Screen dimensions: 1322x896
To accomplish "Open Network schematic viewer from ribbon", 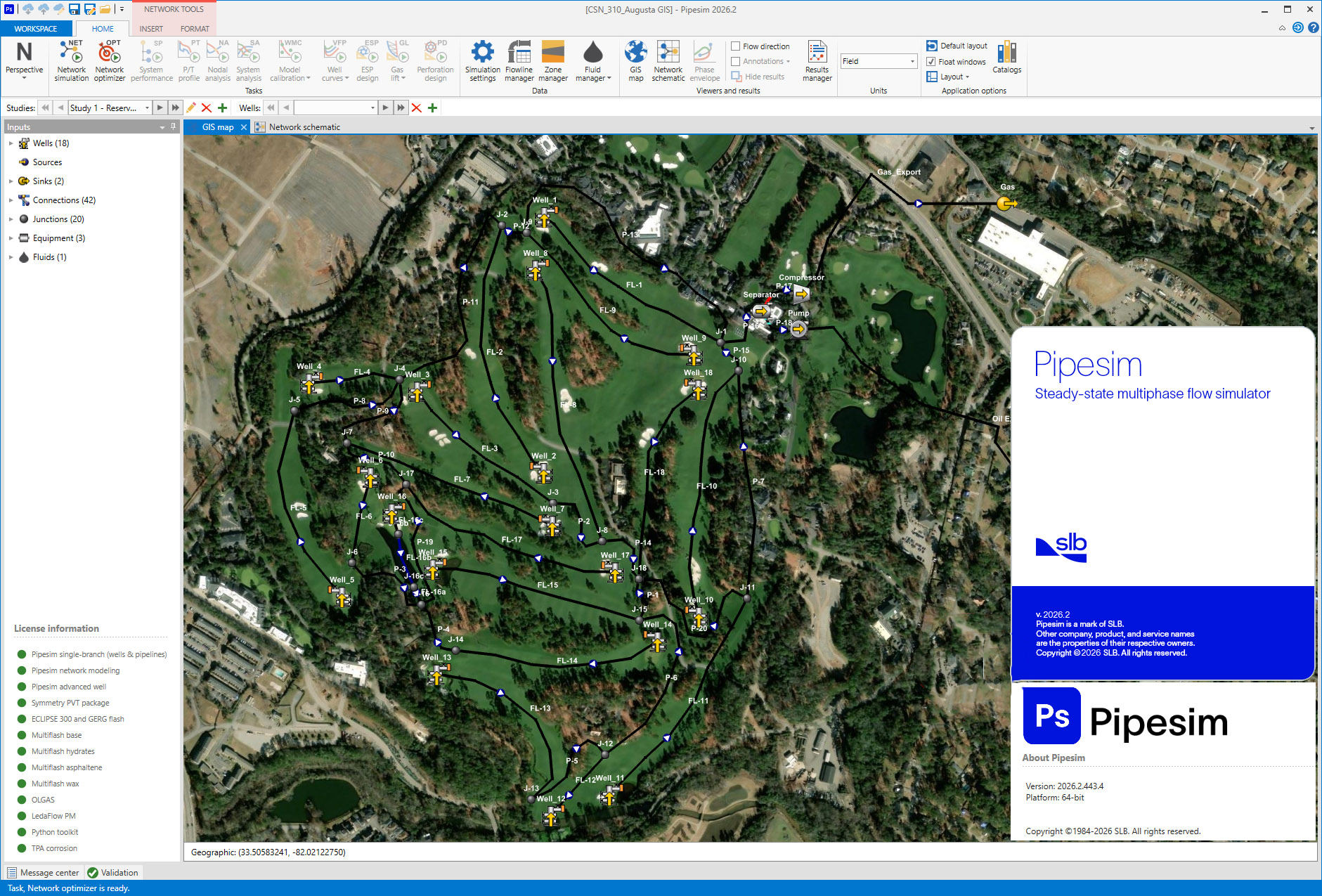I will tap(668, 60).
